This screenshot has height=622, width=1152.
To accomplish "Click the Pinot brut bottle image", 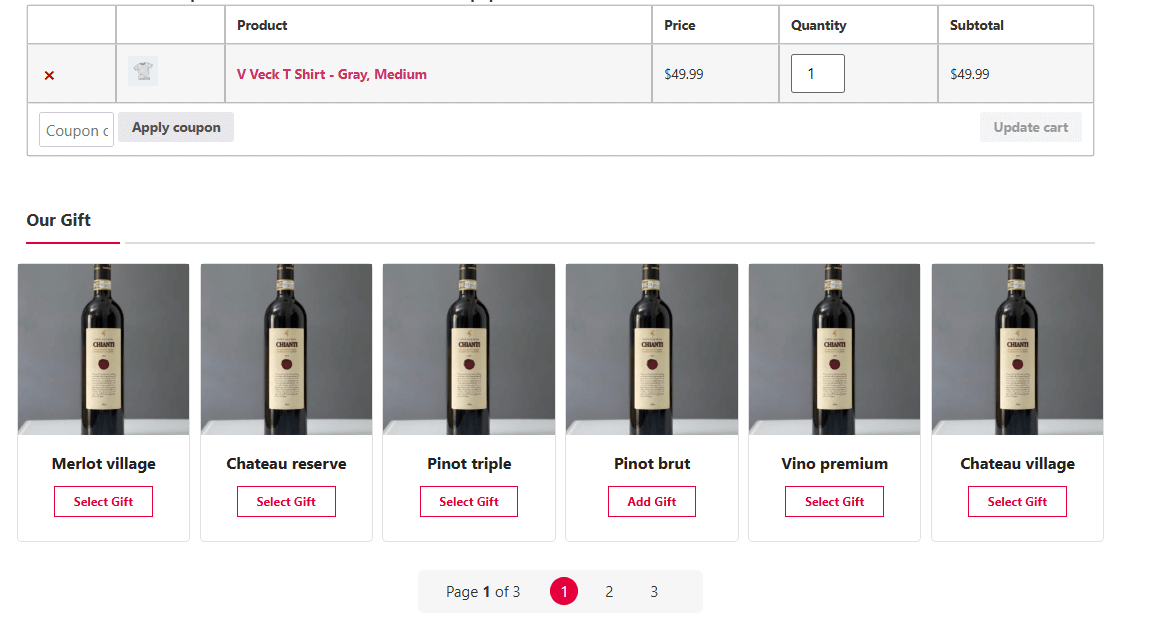I will pos(652,349).
